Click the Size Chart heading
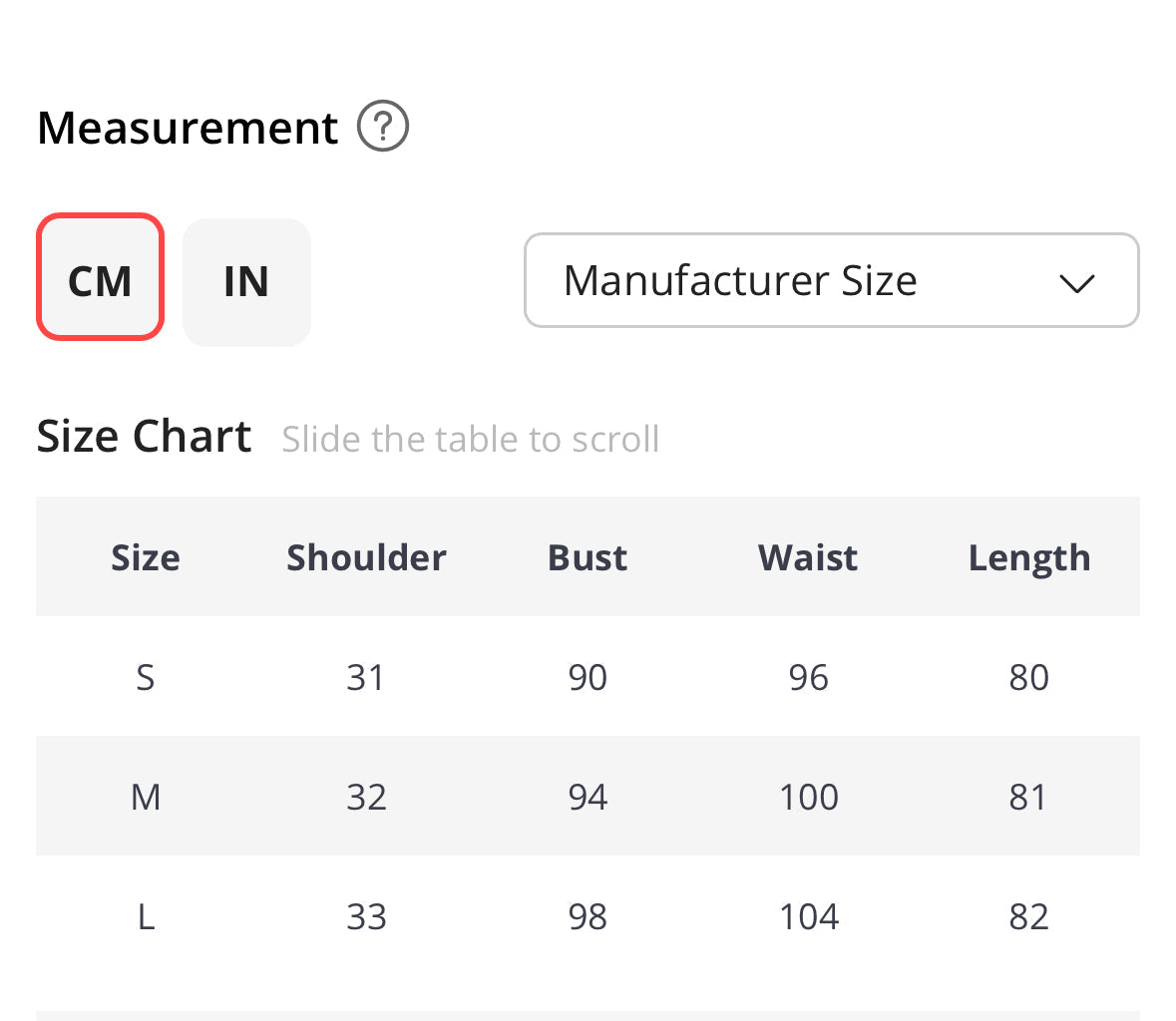 click(x=145, y=437)
